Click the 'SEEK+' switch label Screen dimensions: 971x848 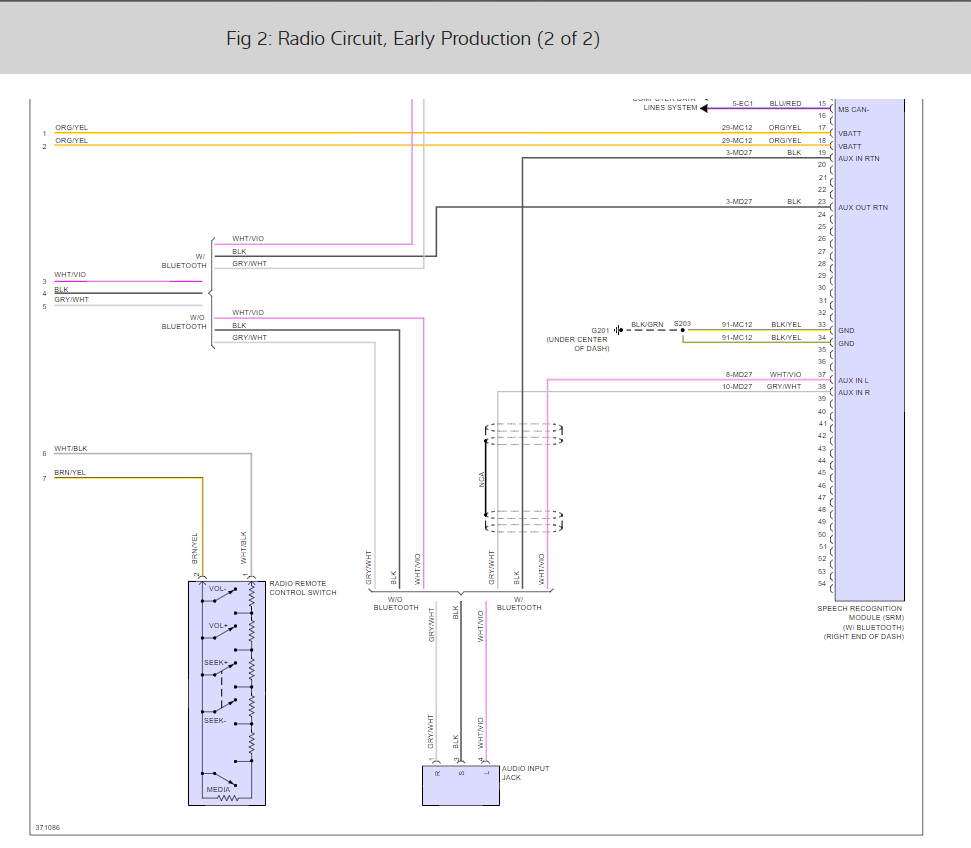point(216,663)
